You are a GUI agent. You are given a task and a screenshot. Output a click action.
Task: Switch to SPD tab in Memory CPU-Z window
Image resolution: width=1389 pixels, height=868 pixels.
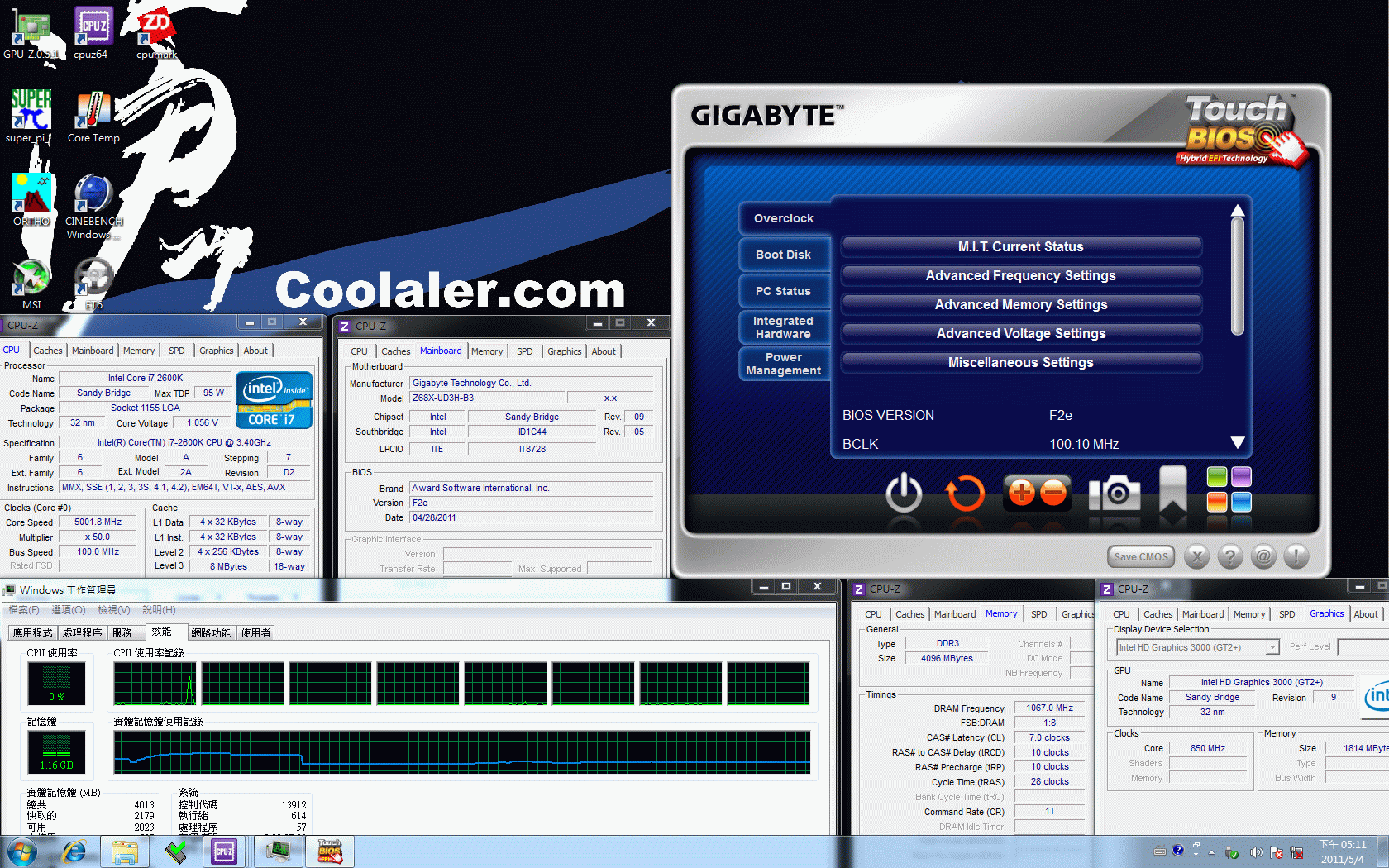(1039, 614)
